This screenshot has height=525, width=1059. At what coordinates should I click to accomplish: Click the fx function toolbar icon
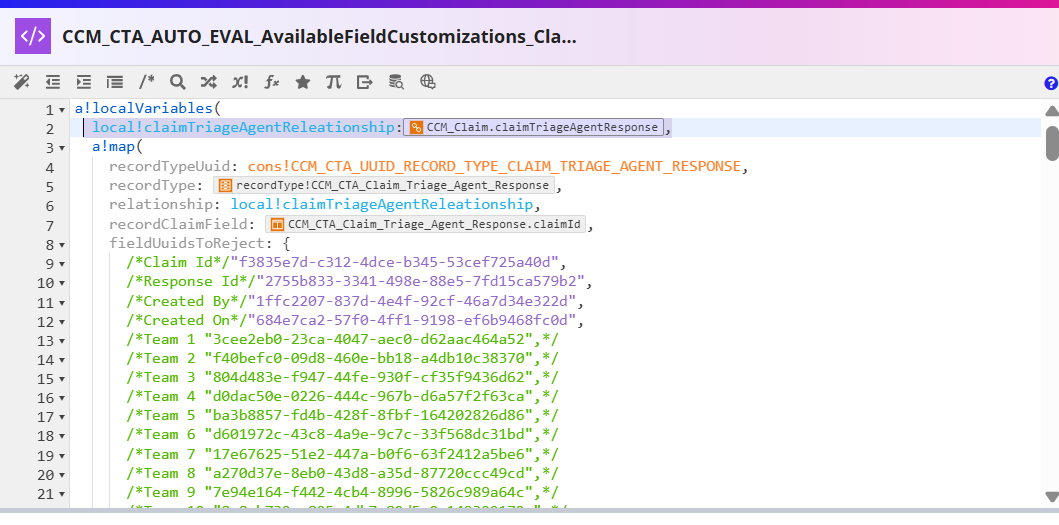click(x=272, y=82)
